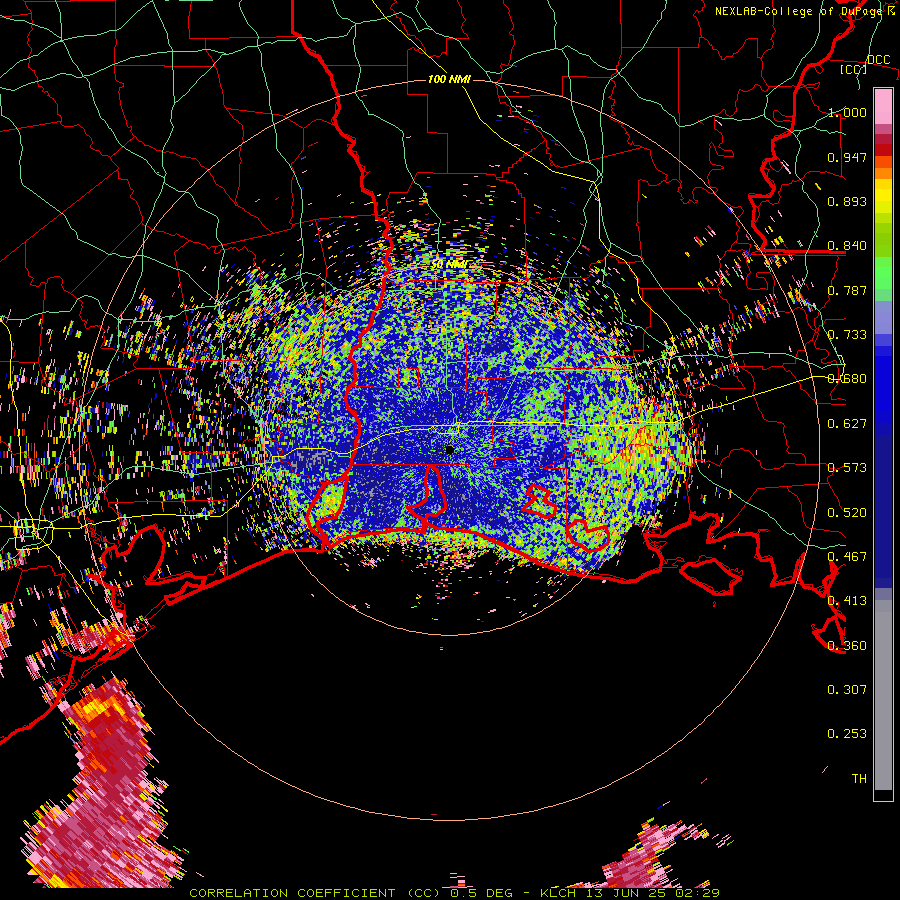Click the 100 NMI range ring label
900x900 pixels.
click(449, 79)
